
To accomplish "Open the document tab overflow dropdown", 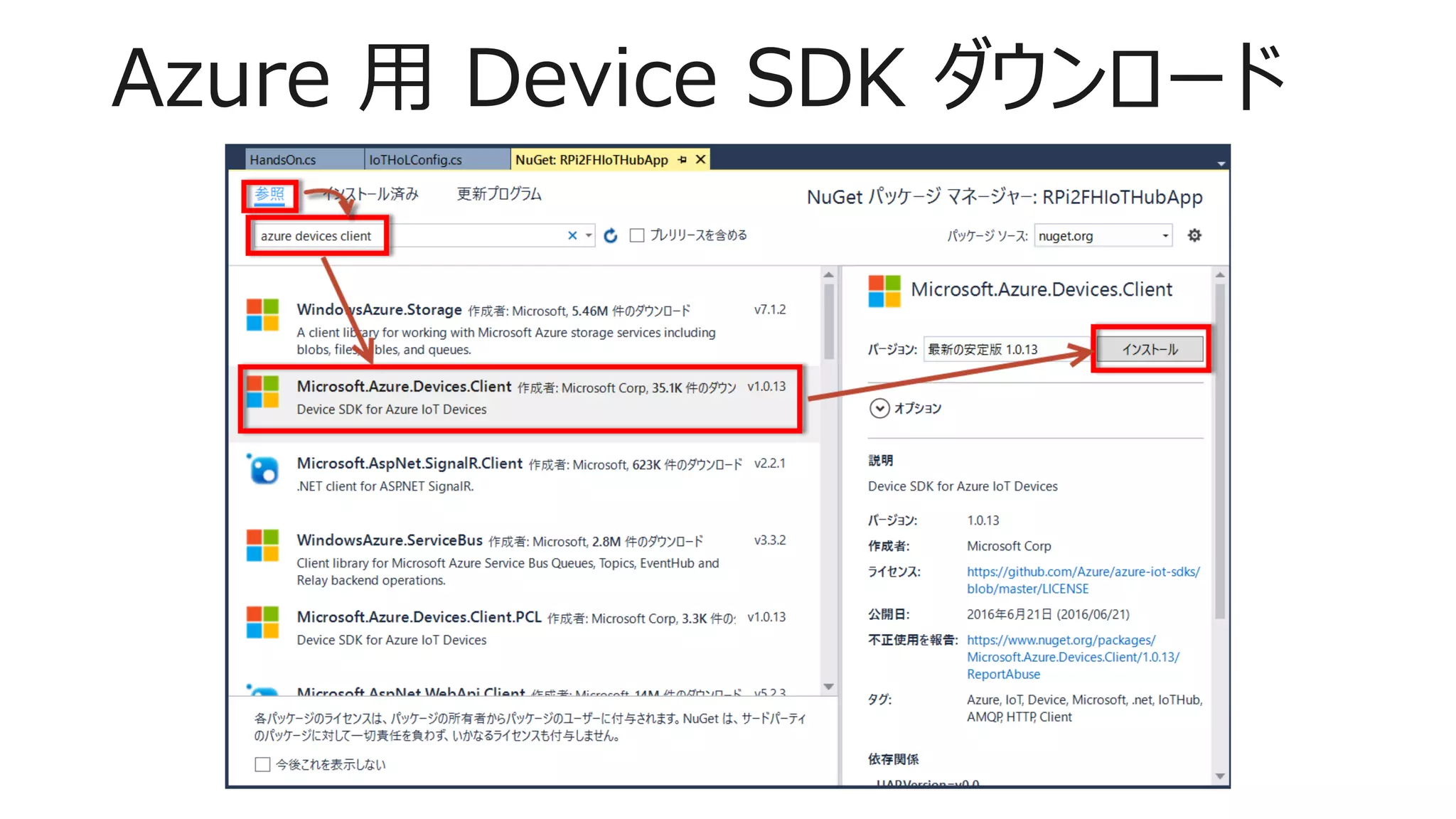I will click(1220, 164).
